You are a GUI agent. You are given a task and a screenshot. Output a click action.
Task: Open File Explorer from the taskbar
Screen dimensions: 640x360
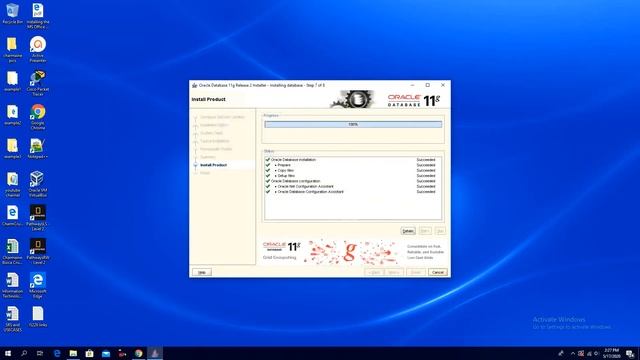pyautogui.click(x=73, y=353)
